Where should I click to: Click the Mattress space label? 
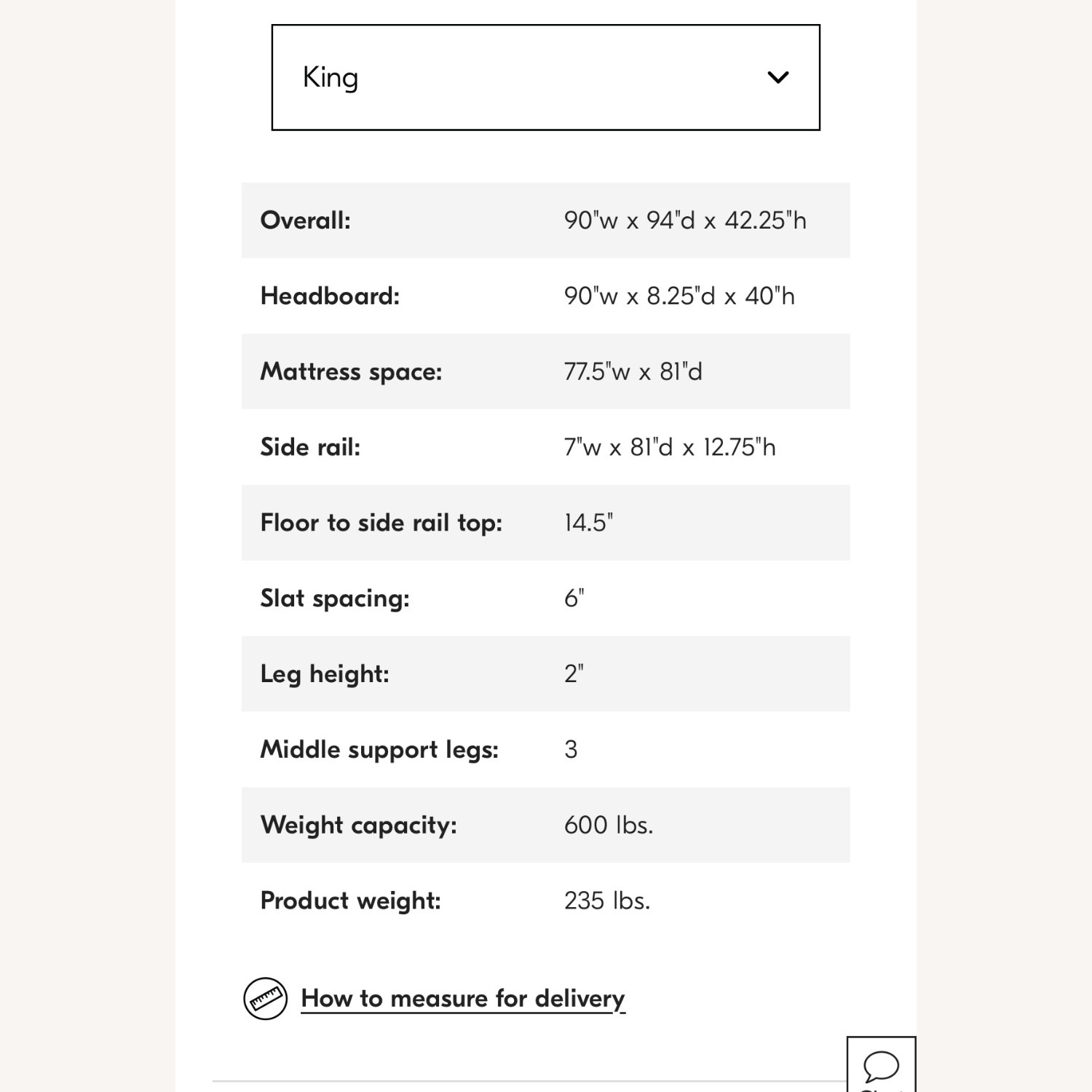point(351,372)
